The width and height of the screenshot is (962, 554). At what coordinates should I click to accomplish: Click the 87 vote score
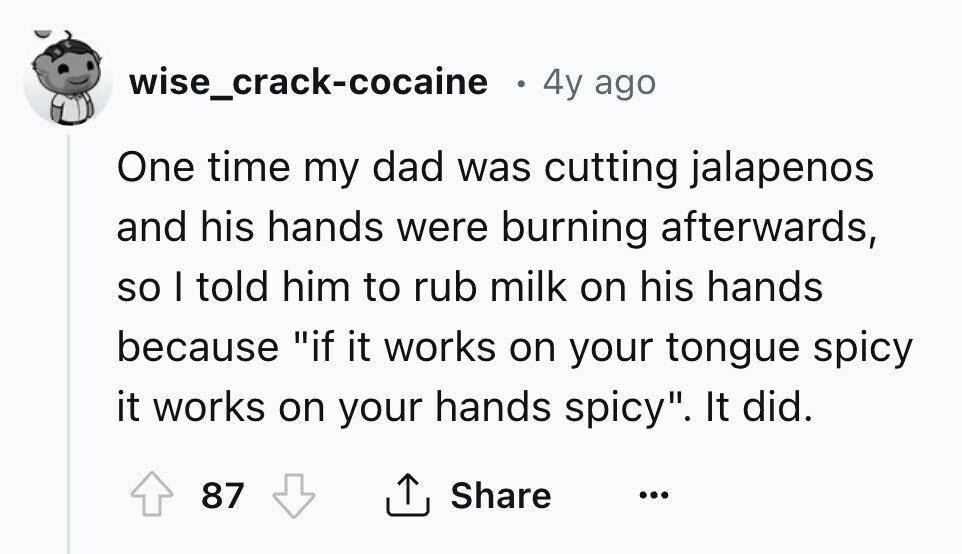tap(223, 495)
